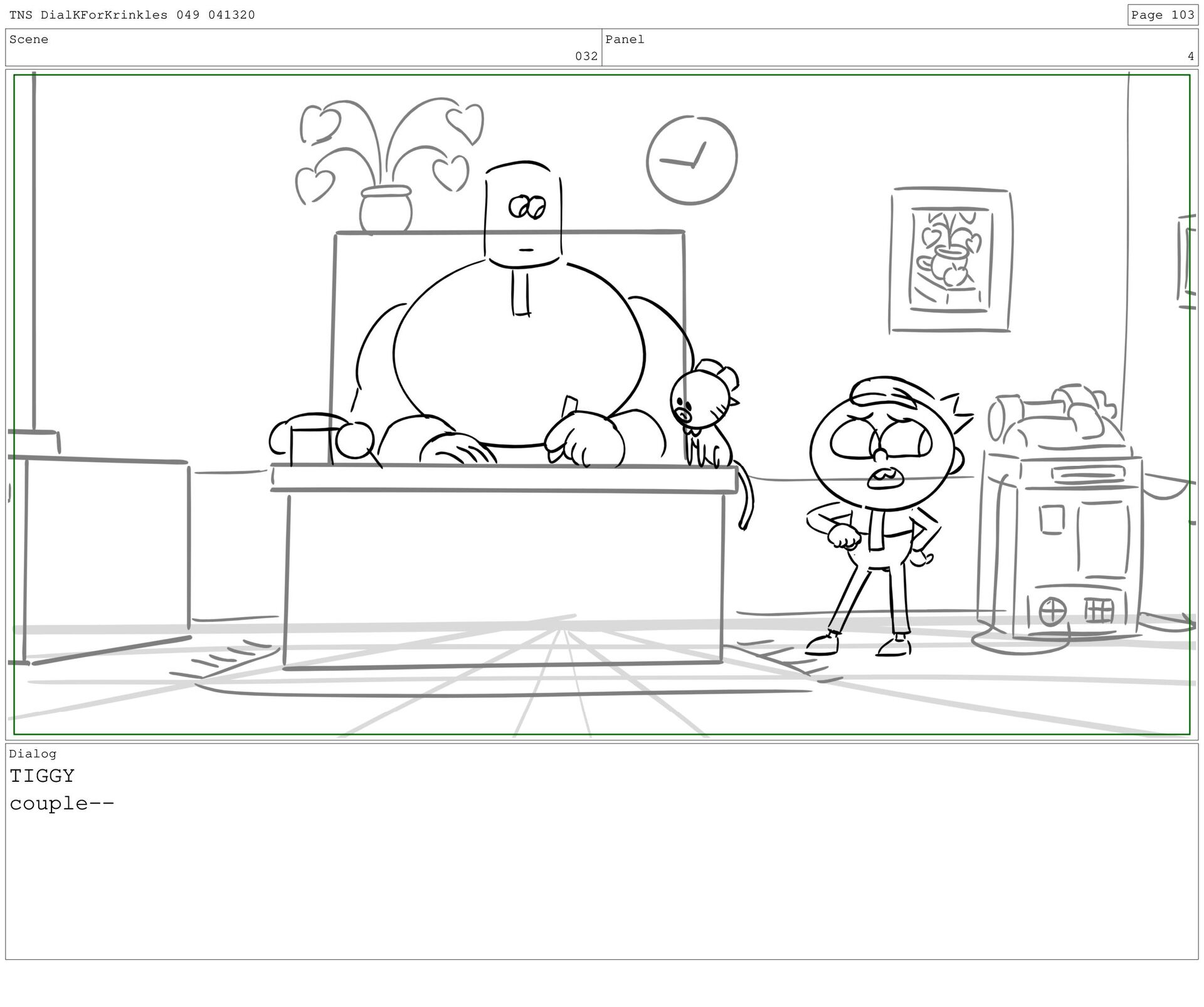Click the 'Page 103' box
The height and width of the screenshot is (1007, 1204).
[x=1163, y=14]
